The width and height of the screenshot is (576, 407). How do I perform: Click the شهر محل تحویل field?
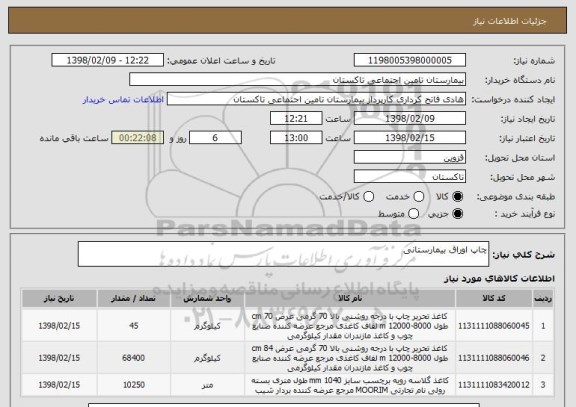pyautogui.click(x=410, y=177)
